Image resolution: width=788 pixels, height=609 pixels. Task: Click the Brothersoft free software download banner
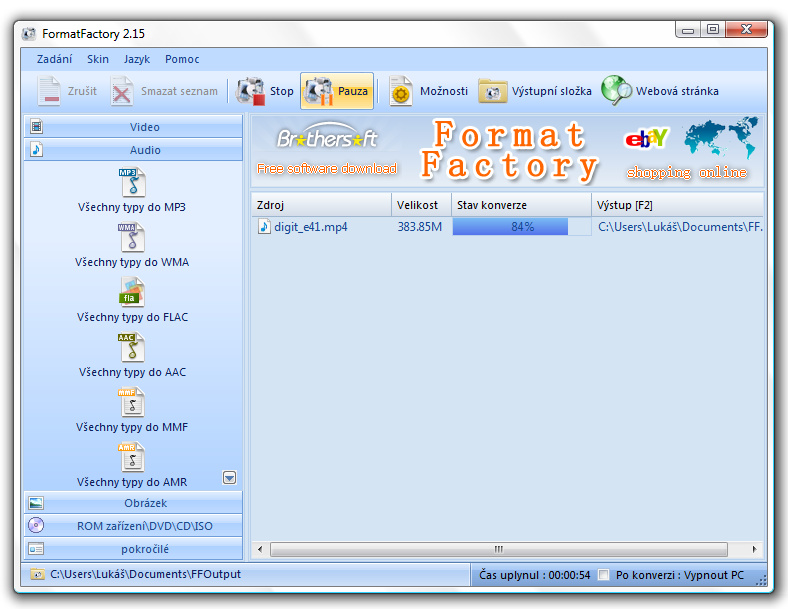(327, 151)
